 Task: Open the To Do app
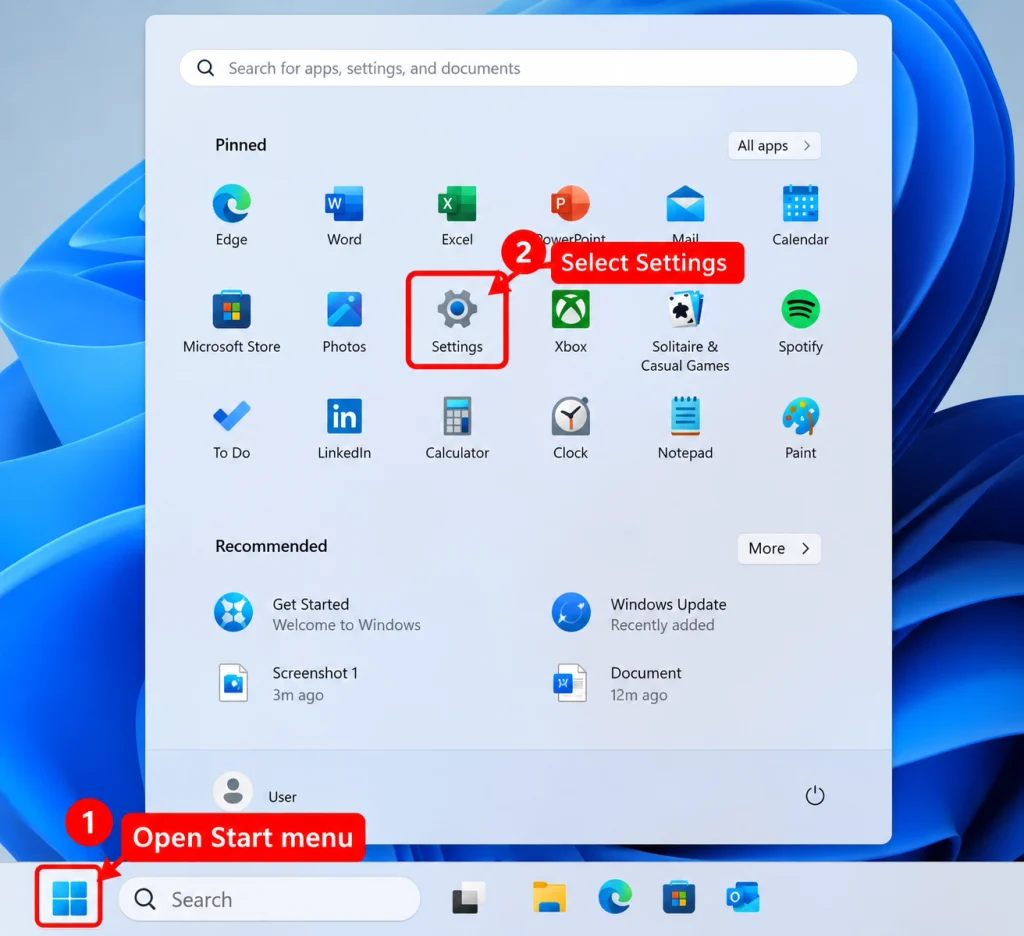231,417
